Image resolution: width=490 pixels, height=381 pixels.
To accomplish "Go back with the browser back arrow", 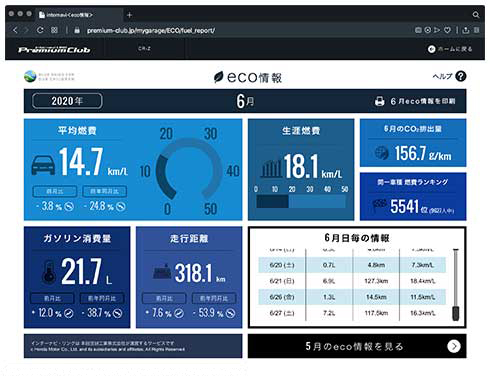I will (15, 30).
